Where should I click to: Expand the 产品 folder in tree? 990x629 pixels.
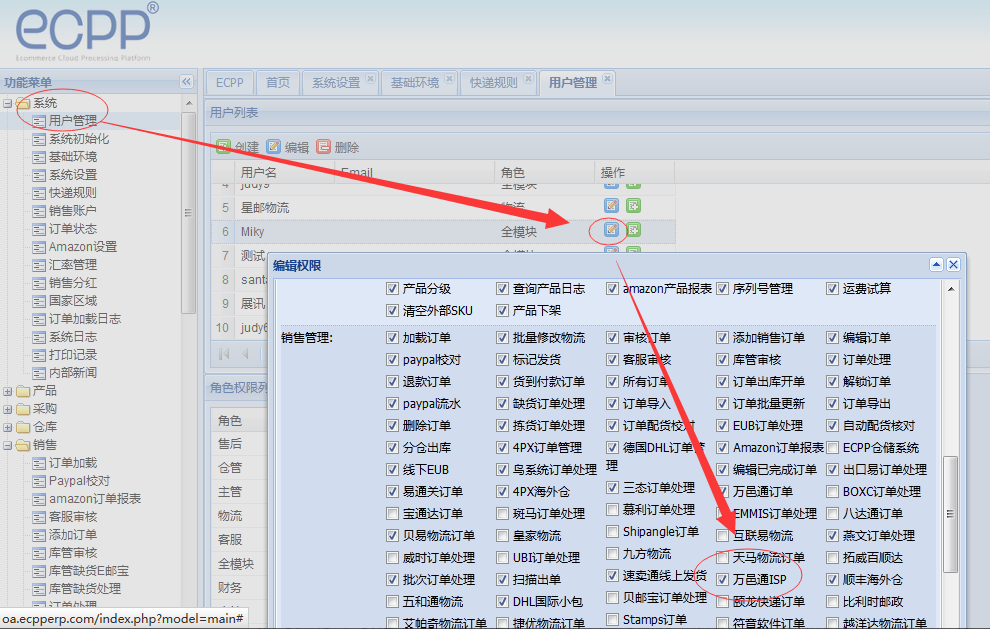tap(8, 391)
